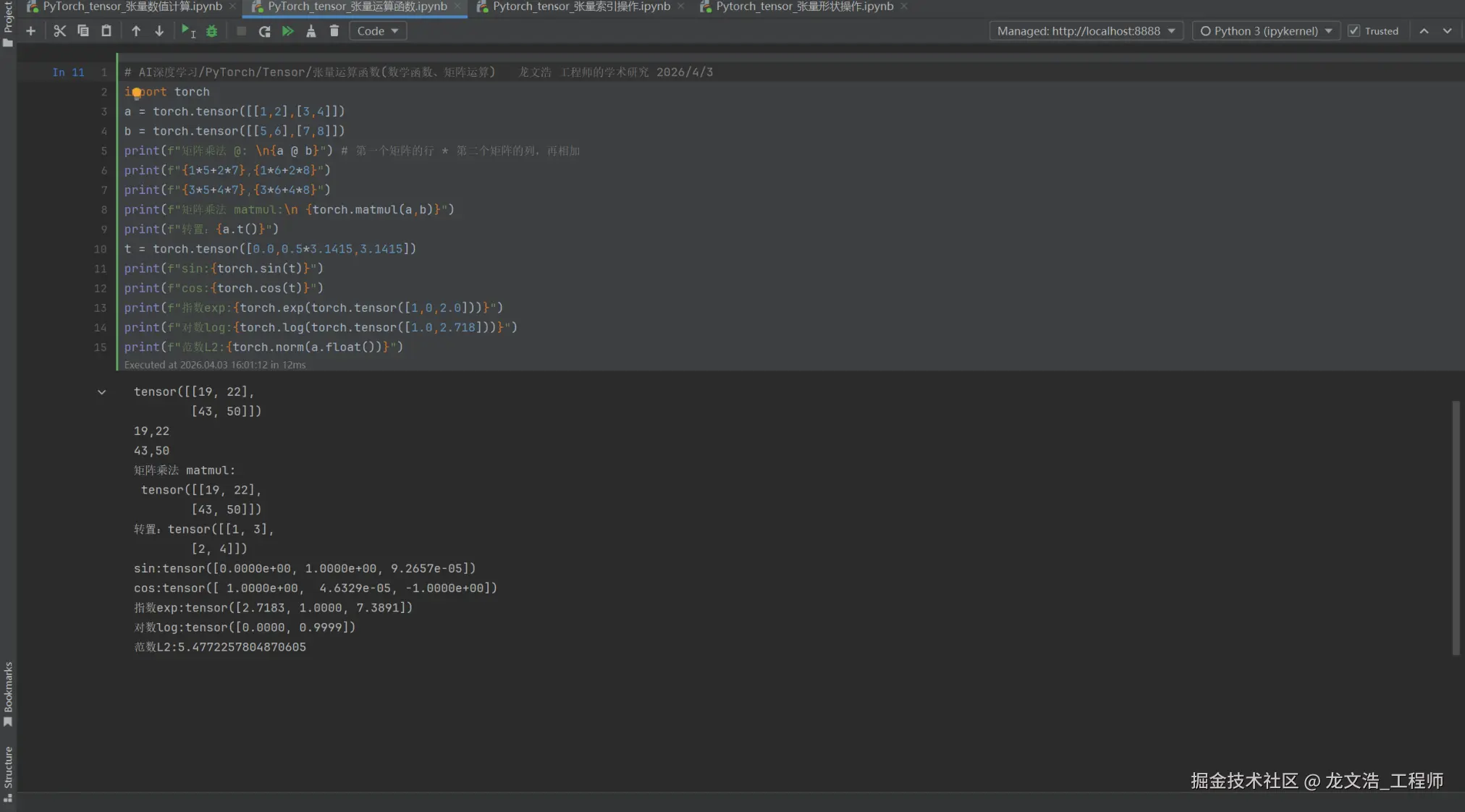The height and width of the screenshot is (812, 1465).
Task: Debug cell using the green bug icon
Action: (211, 31)
